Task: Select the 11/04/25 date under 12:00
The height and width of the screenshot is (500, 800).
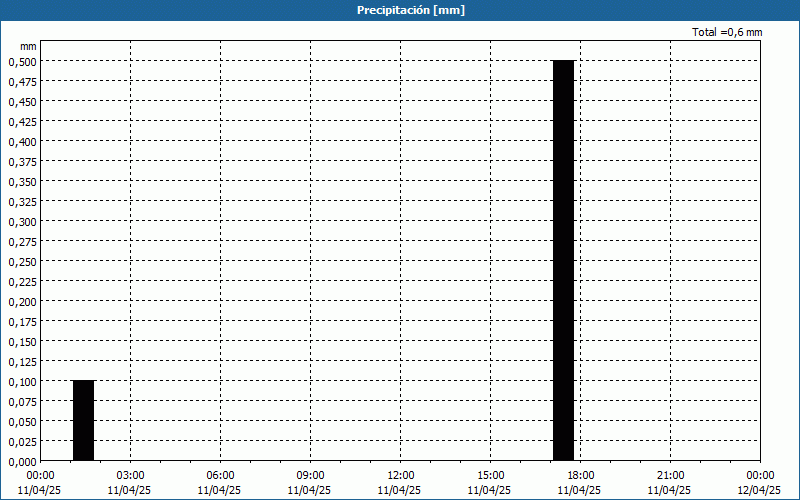Action: 399,490
